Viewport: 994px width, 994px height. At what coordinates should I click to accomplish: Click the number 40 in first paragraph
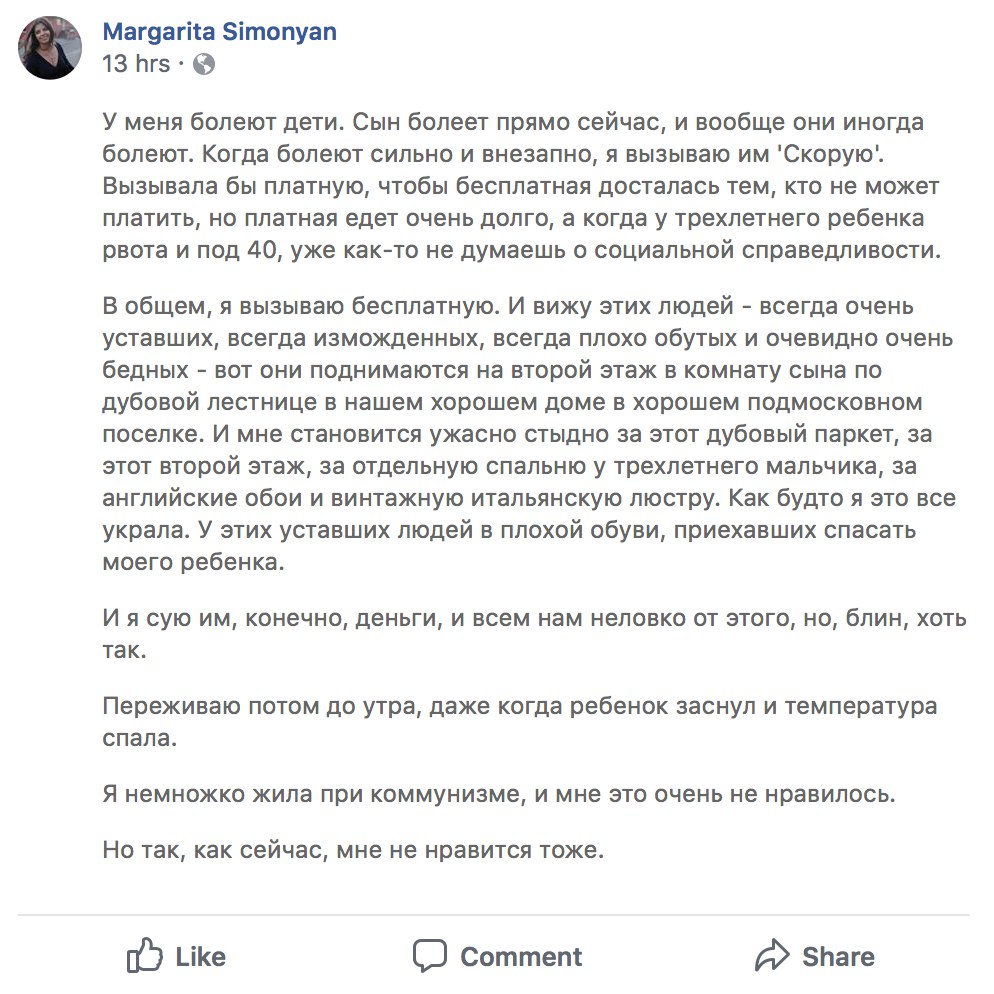pos(262,250)
